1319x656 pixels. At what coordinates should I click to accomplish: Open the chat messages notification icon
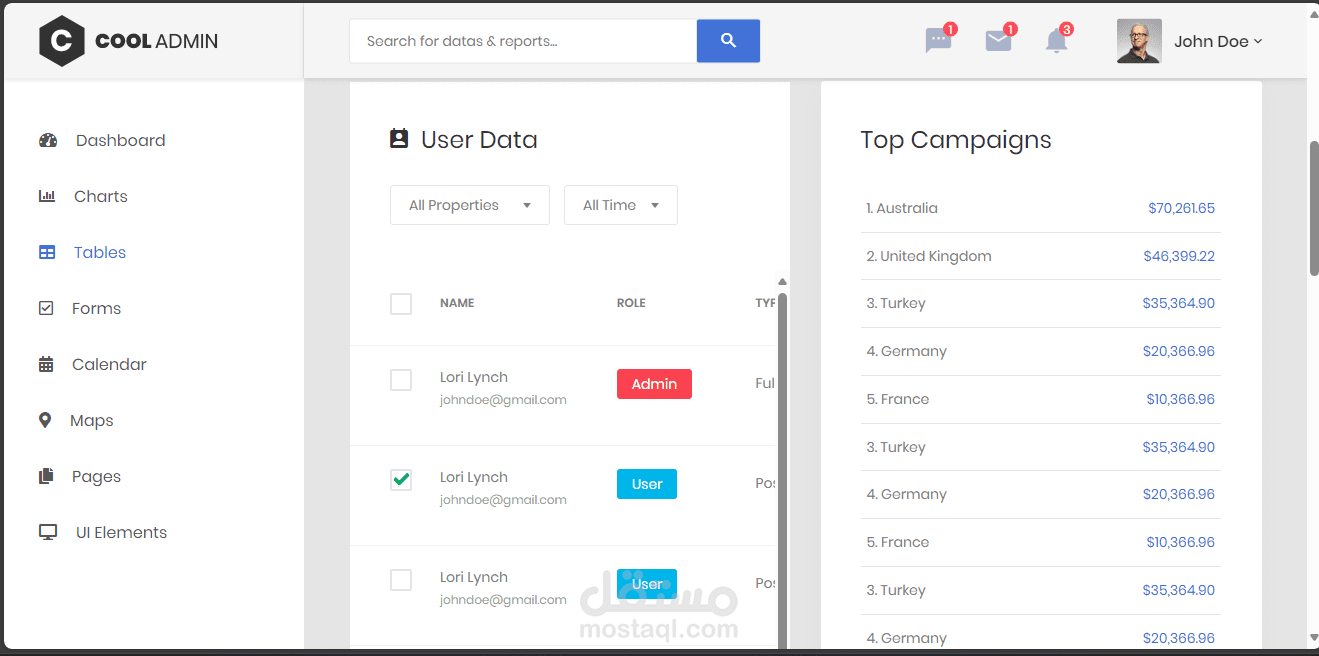pyautogui.click(x=938, y=41)
